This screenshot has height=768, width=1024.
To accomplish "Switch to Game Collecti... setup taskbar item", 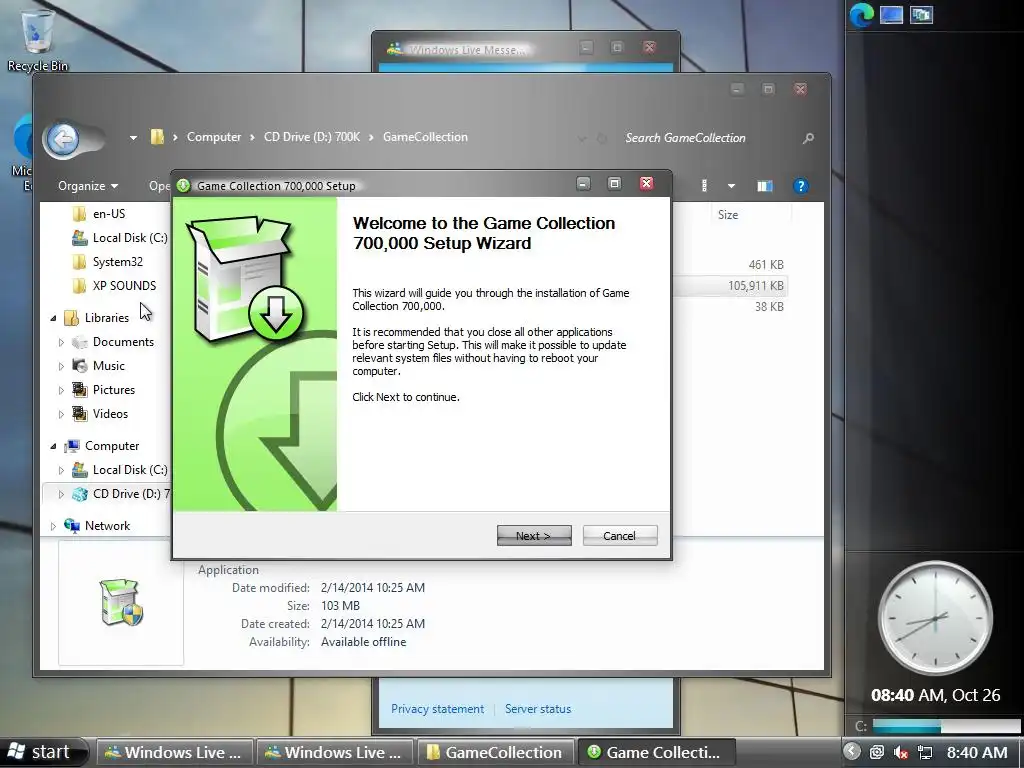I will tap(656, 752).
